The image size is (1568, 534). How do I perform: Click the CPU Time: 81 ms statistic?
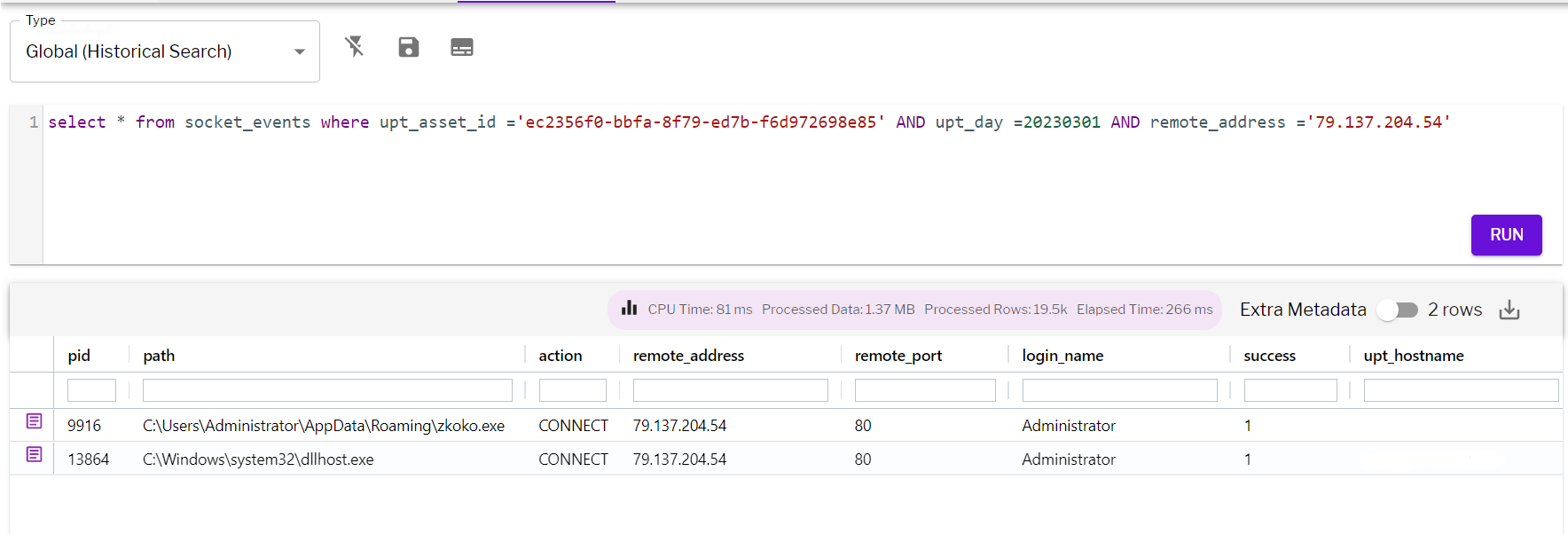coord(700,310)
